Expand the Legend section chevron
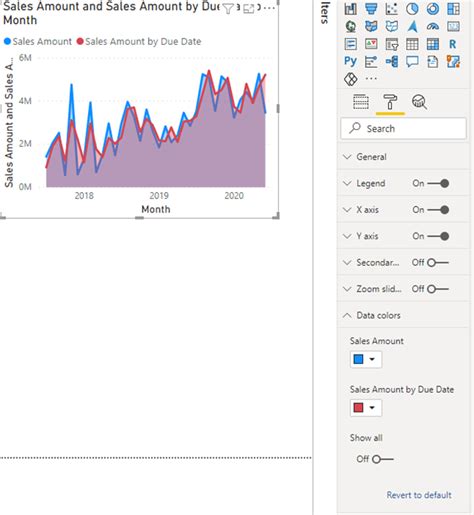 [347, 183]
